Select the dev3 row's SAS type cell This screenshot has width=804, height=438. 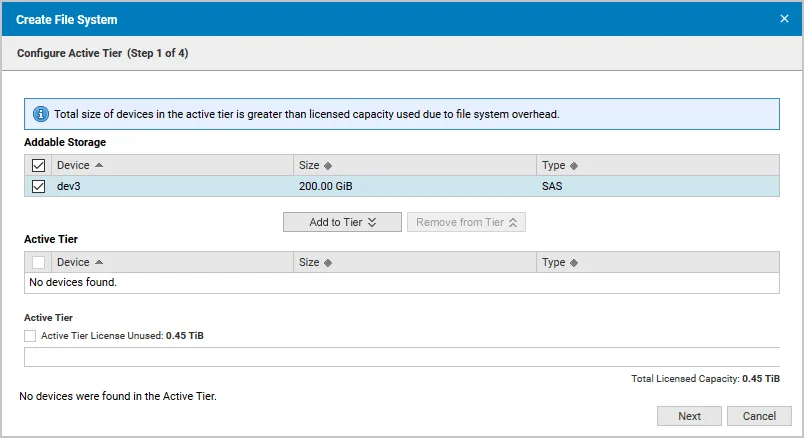[553, 186]
